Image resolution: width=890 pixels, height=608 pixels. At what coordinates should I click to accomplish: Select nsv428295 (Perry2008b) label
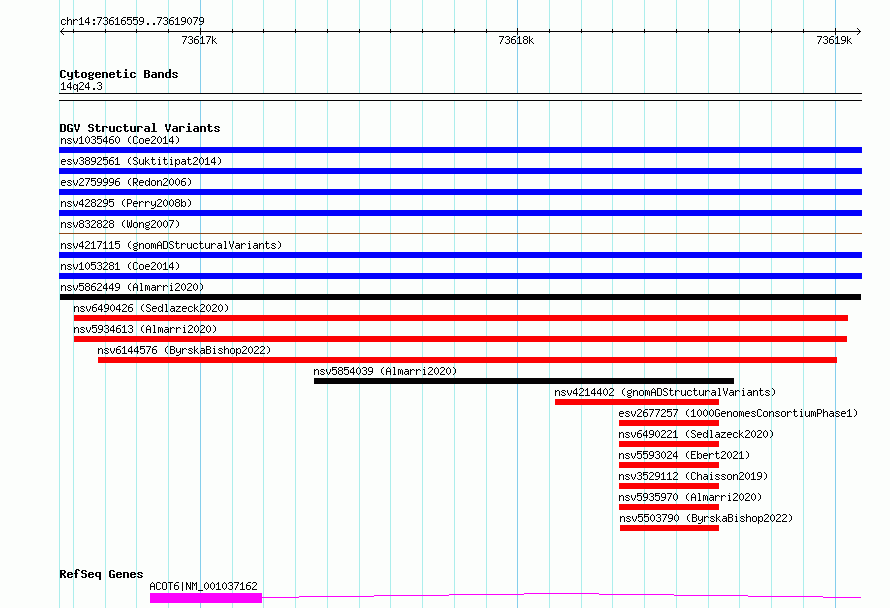[x=126, y=203]
